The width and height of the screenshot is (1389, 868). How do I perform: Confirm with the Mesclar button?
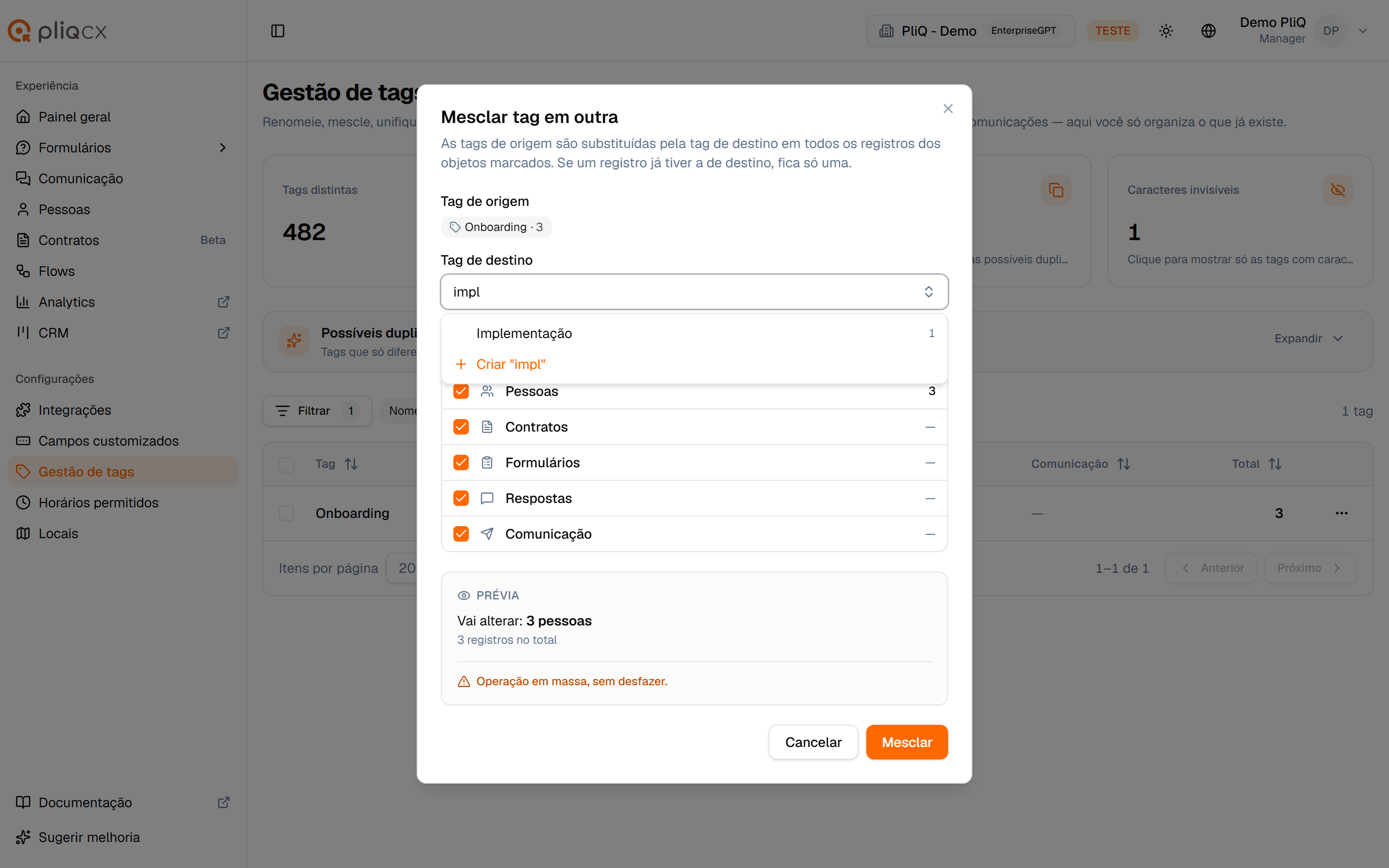click(906, 742)
